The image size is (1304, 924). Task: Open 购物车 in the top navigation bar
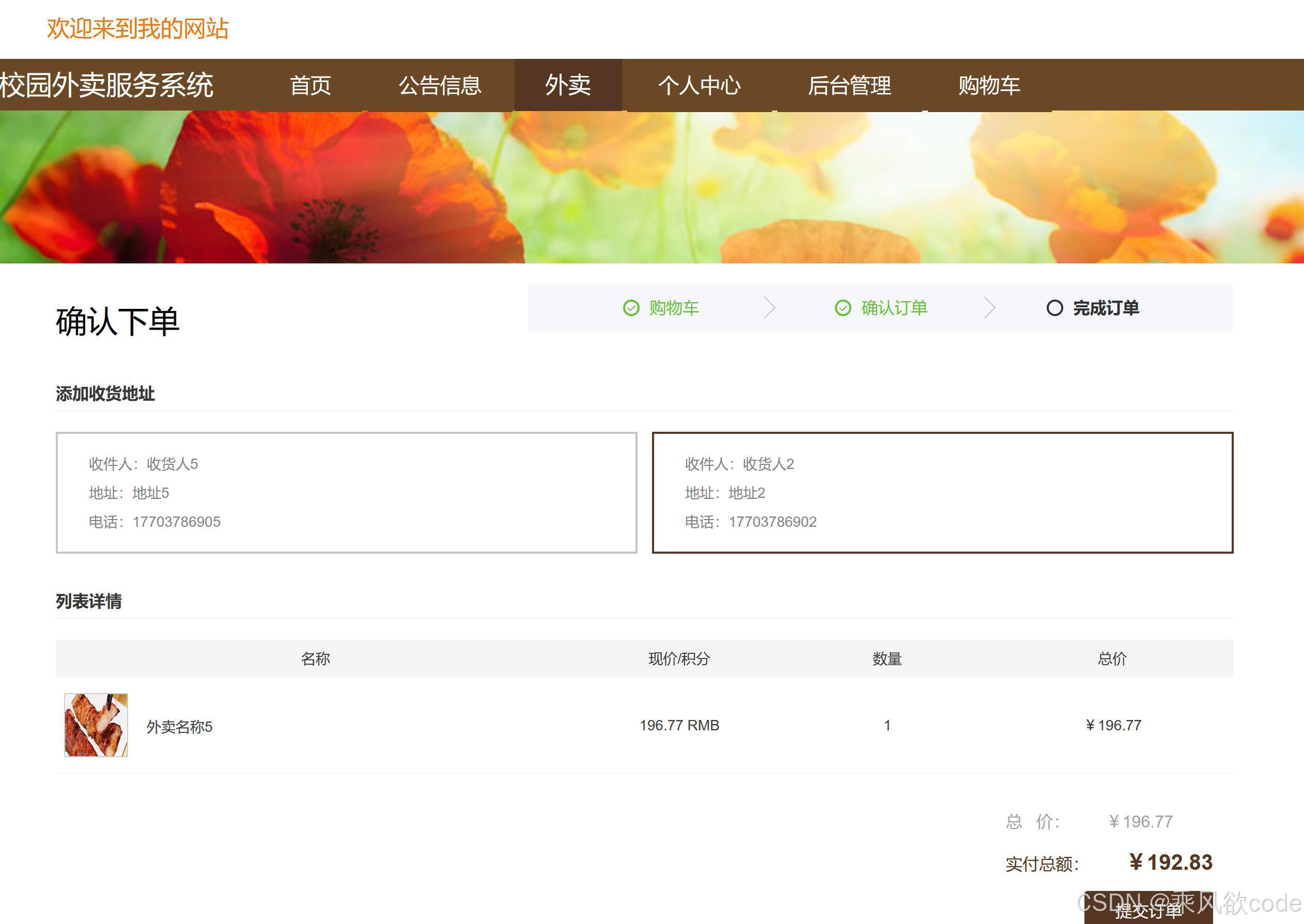point(989,85)
